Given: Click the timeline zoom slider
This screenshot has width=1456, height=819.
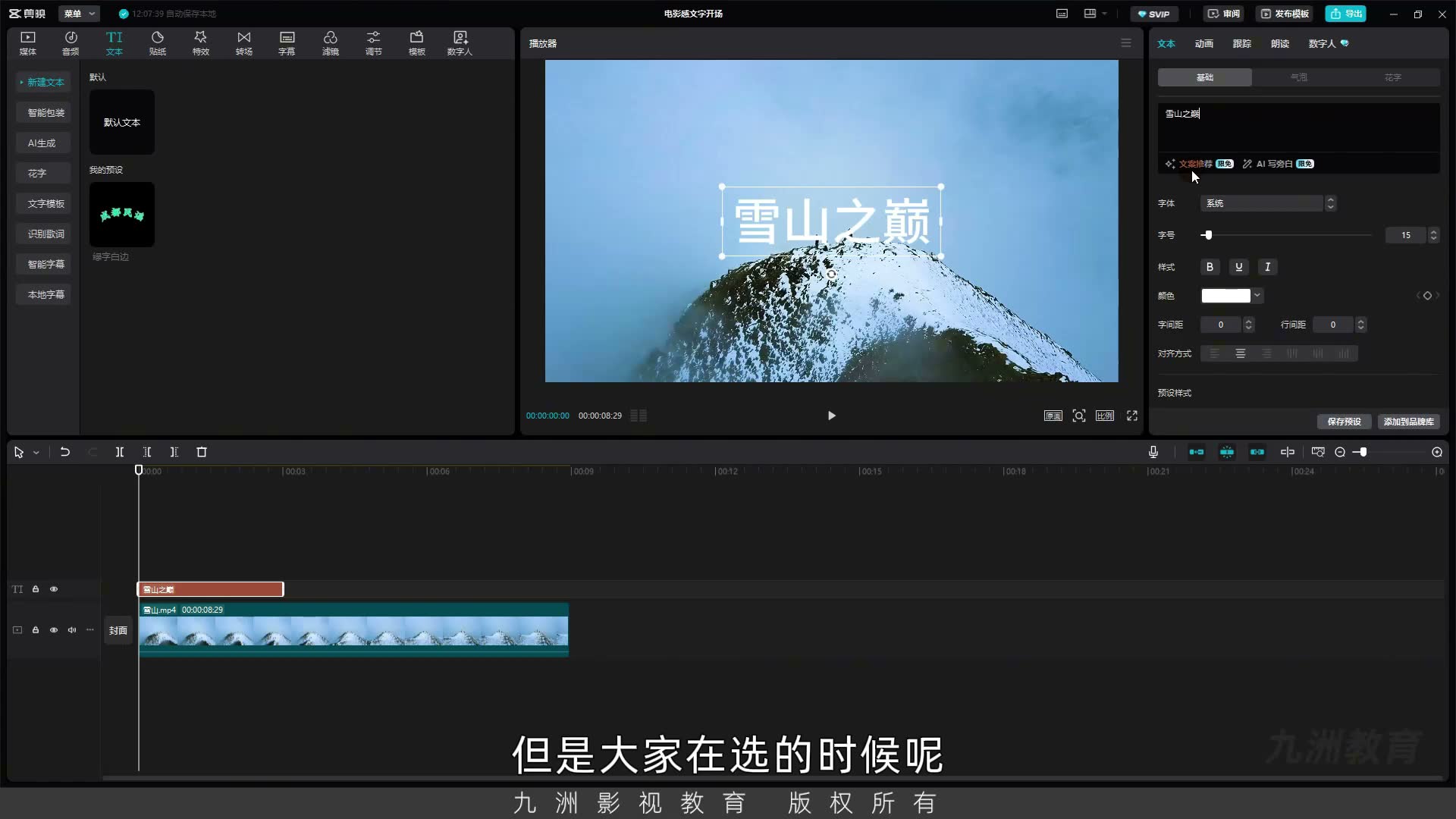Looking at the screenshot, I should (x=1389, y=452).
